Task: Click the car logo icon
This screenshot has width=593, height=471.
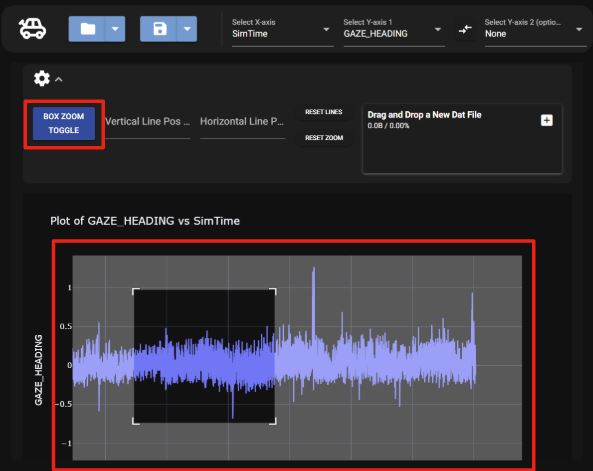Action: pos(33,29)
